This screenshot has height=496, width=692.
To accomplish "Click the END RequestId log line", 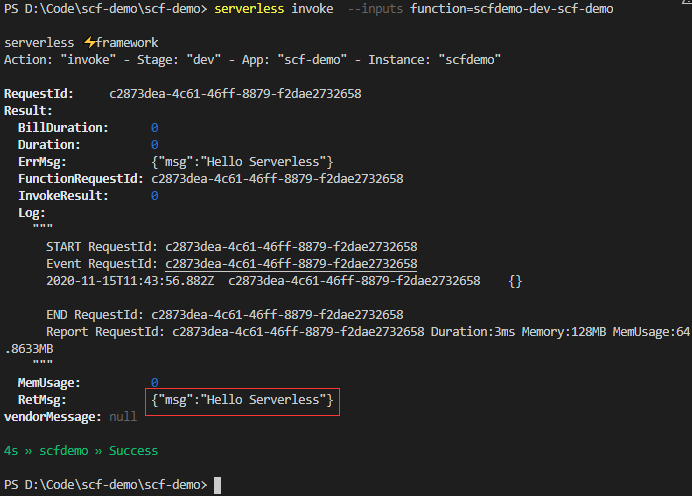I will tap(225, 315).
